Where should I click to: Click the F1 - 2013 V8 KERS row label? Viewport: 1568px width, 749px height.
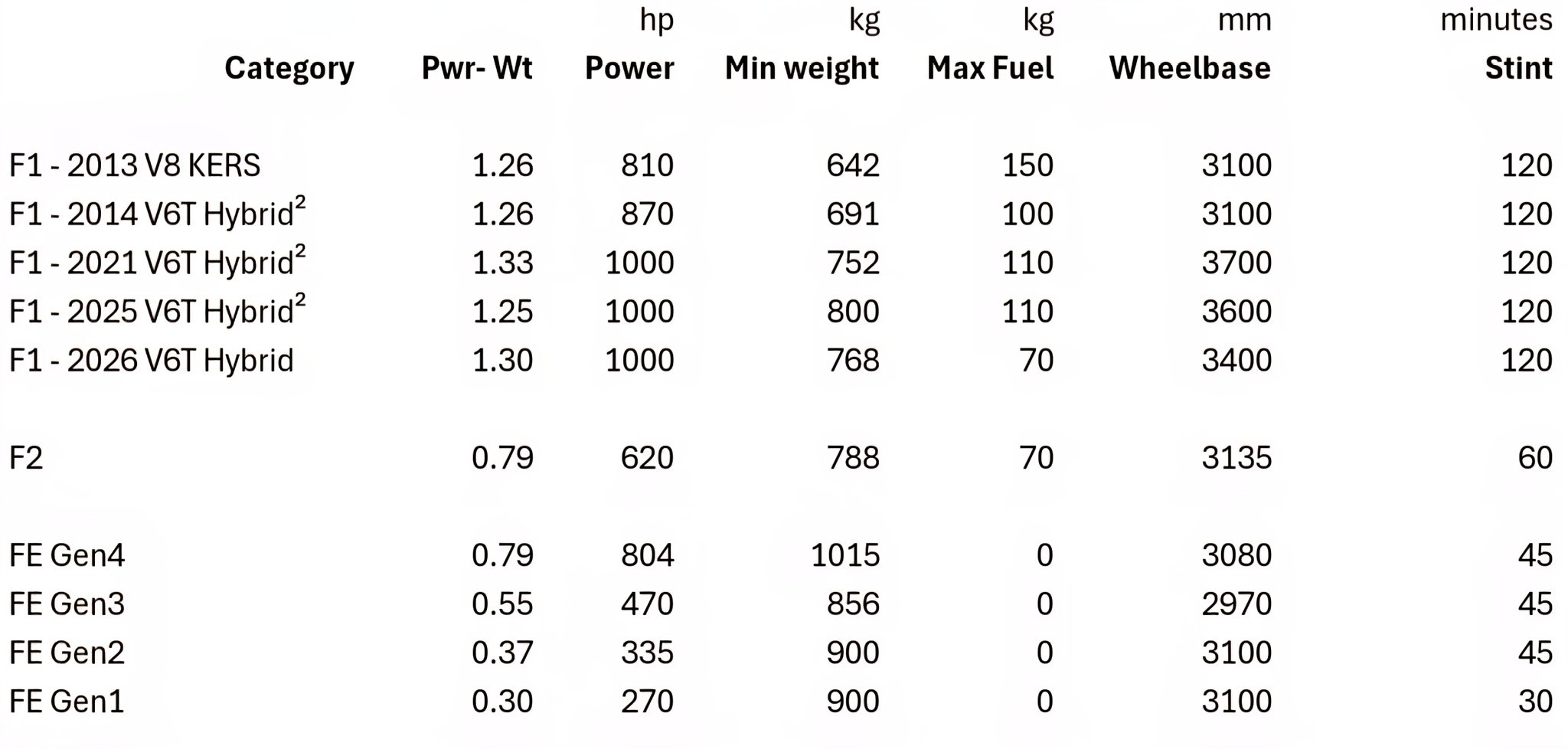[135, 165]
